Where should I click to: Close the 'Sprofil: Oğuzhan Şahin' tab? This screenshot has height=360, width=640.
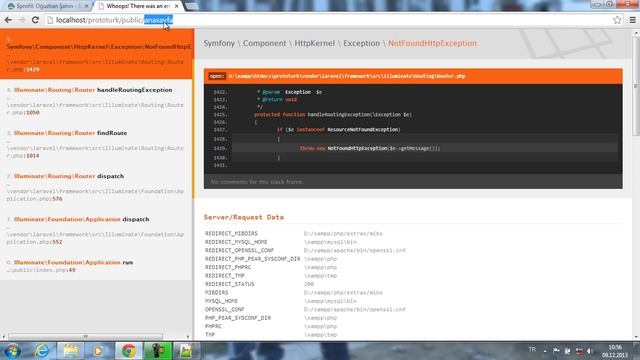pyautogui.click(x=86, y=6)
